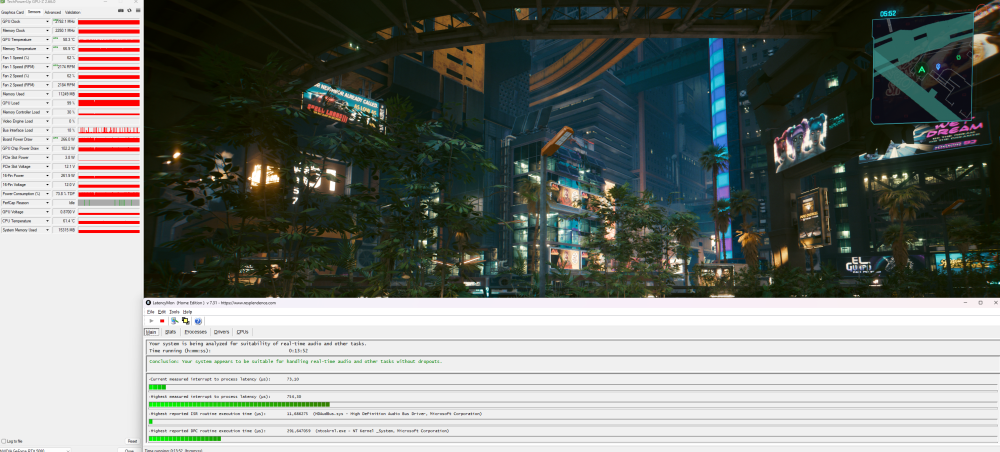Switch to GPU-Z Graphics Card tab
This screenshot has width=1000, height=452.
[13, 12]
